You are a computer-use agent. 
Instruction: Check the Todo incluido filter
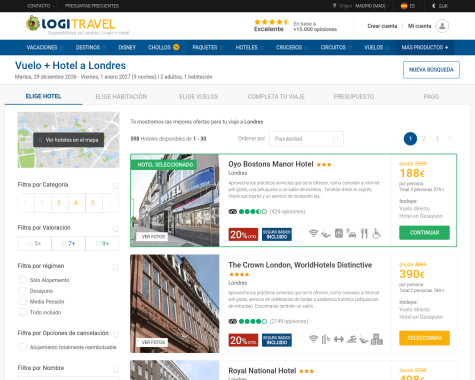[23, 312]
